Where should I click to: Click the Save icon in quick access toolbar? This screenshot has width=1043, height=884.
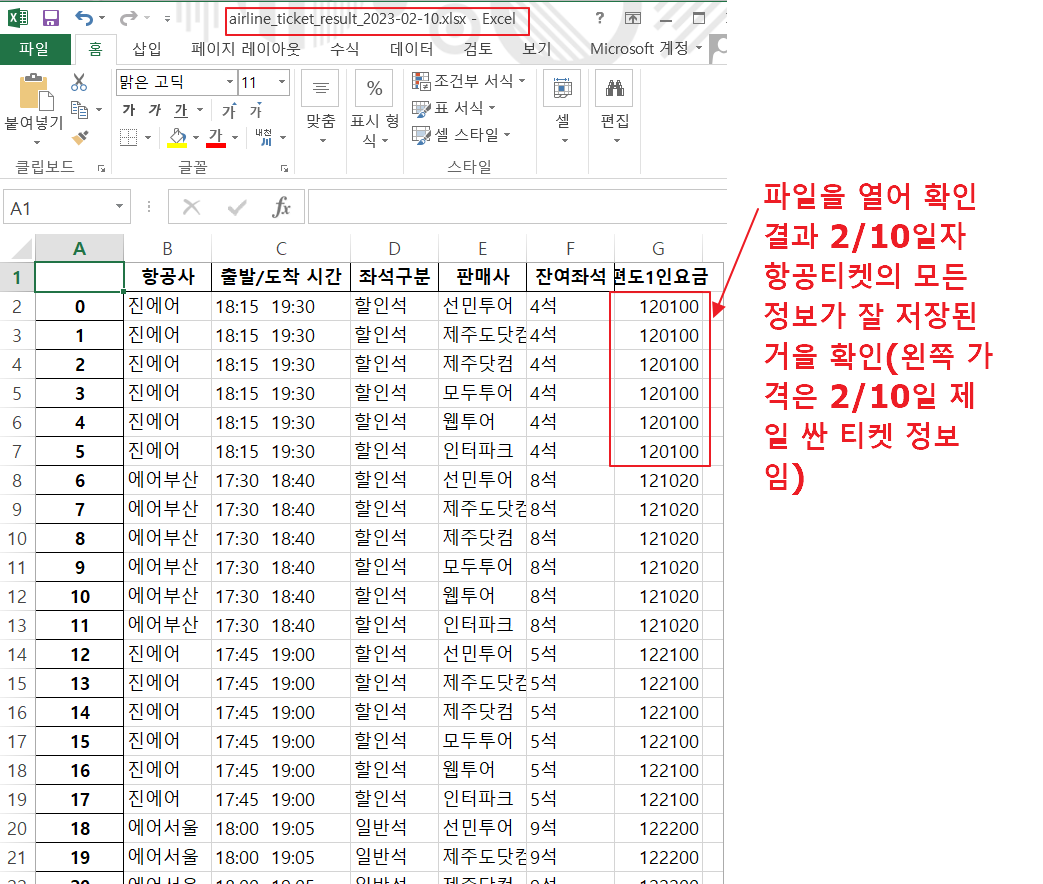click(x=51, y=18)
